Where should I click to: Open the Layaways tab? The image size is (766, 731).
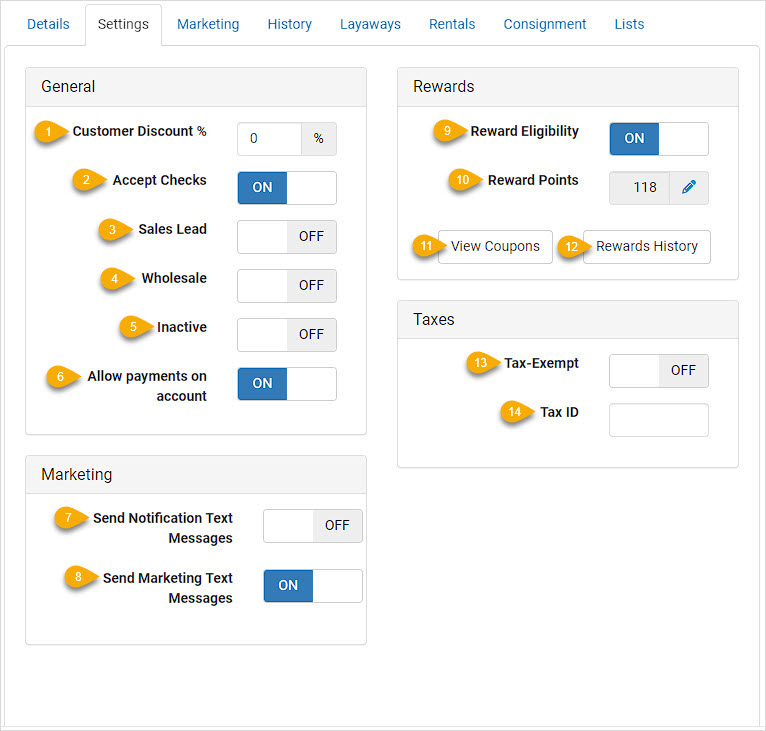(x=370, y=24)
